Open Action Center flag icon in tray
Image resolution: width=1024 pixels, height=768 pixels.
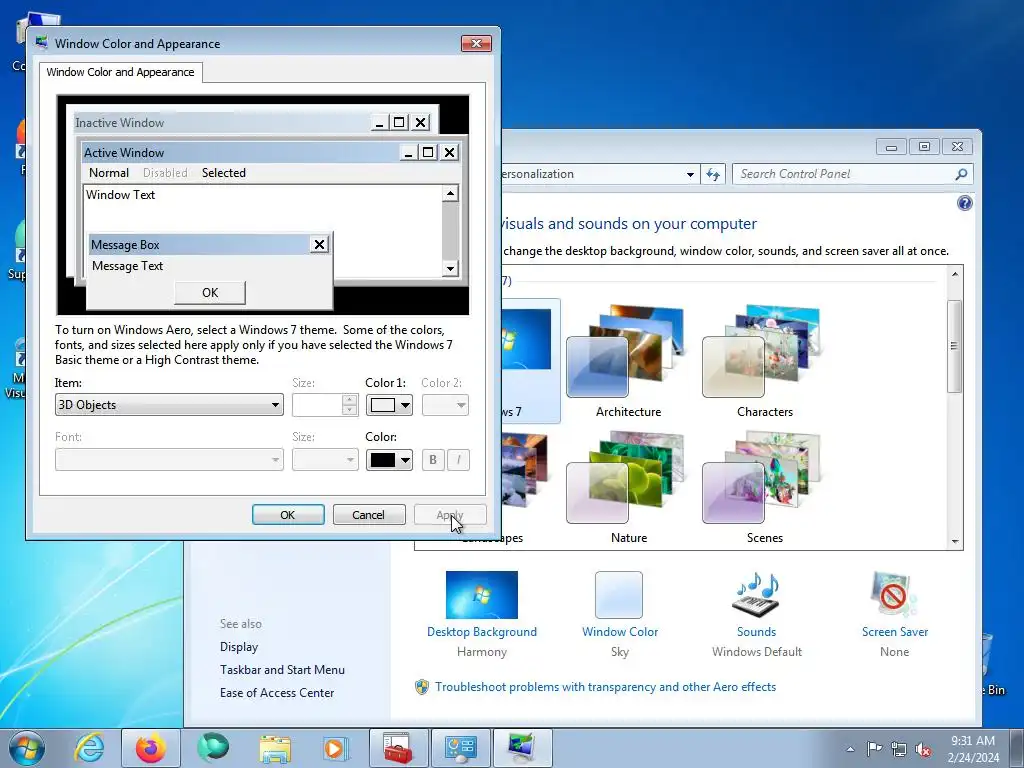(874, 749)
